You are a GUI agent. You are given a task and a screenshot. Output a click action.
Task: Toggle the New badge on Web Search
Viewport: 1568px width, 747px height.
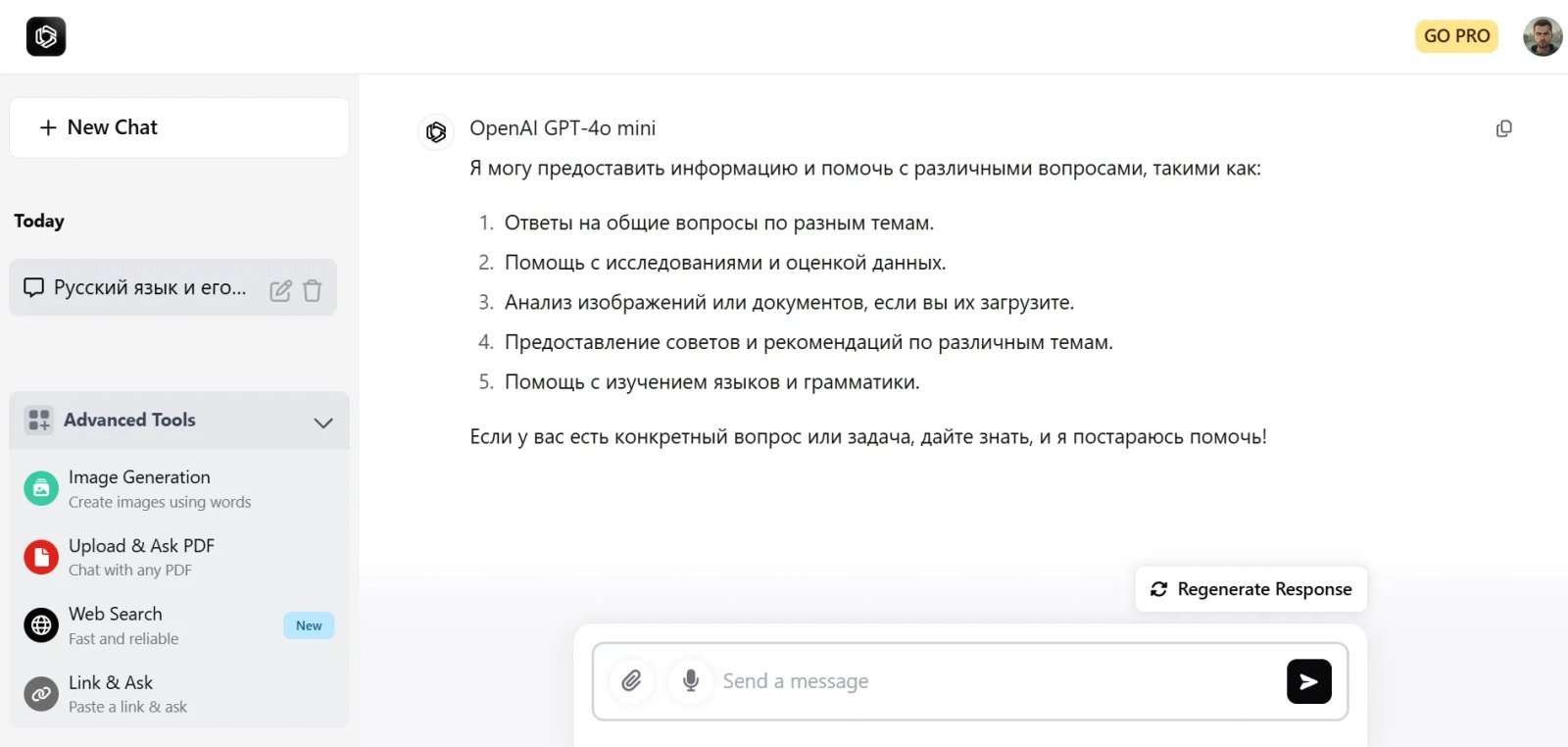tap(308, 624)
